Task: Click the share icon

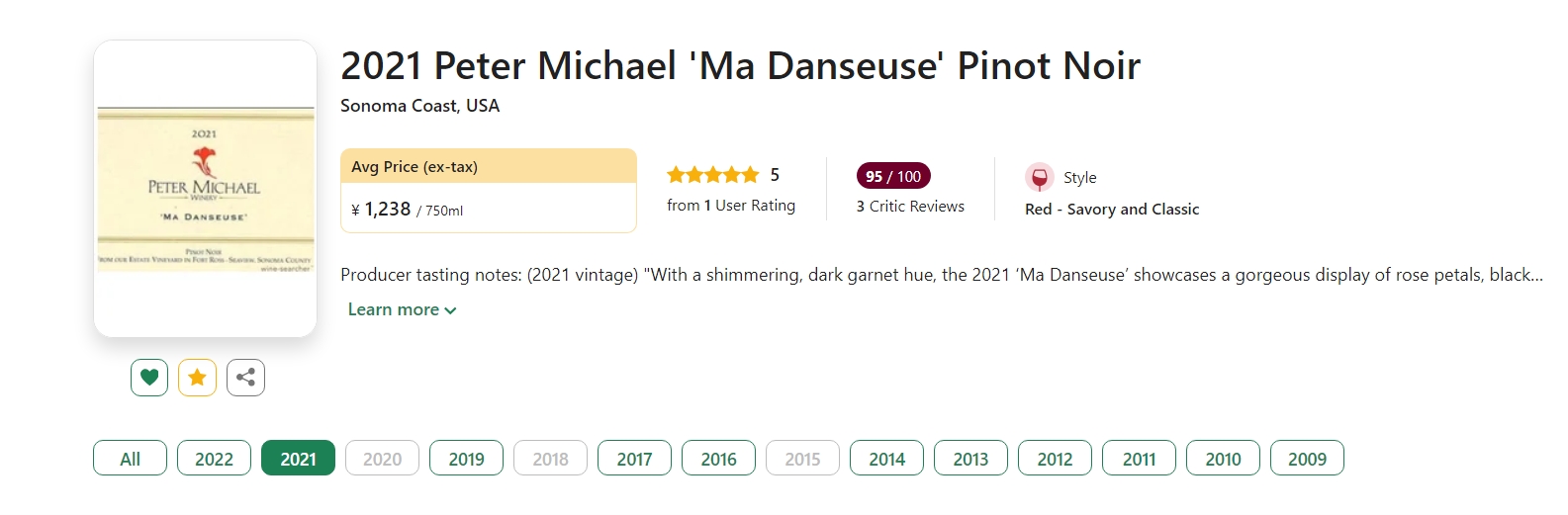Action: (x=245, y=377)
